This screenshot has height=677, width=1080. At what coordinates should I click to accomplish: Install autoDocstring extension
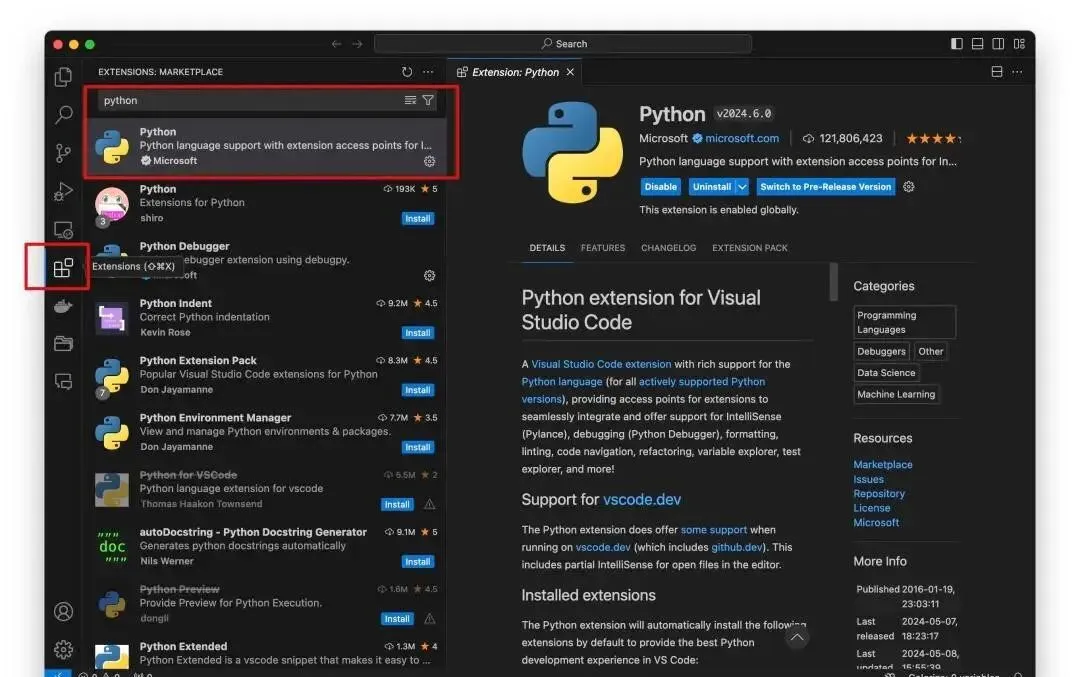(417, 561)
